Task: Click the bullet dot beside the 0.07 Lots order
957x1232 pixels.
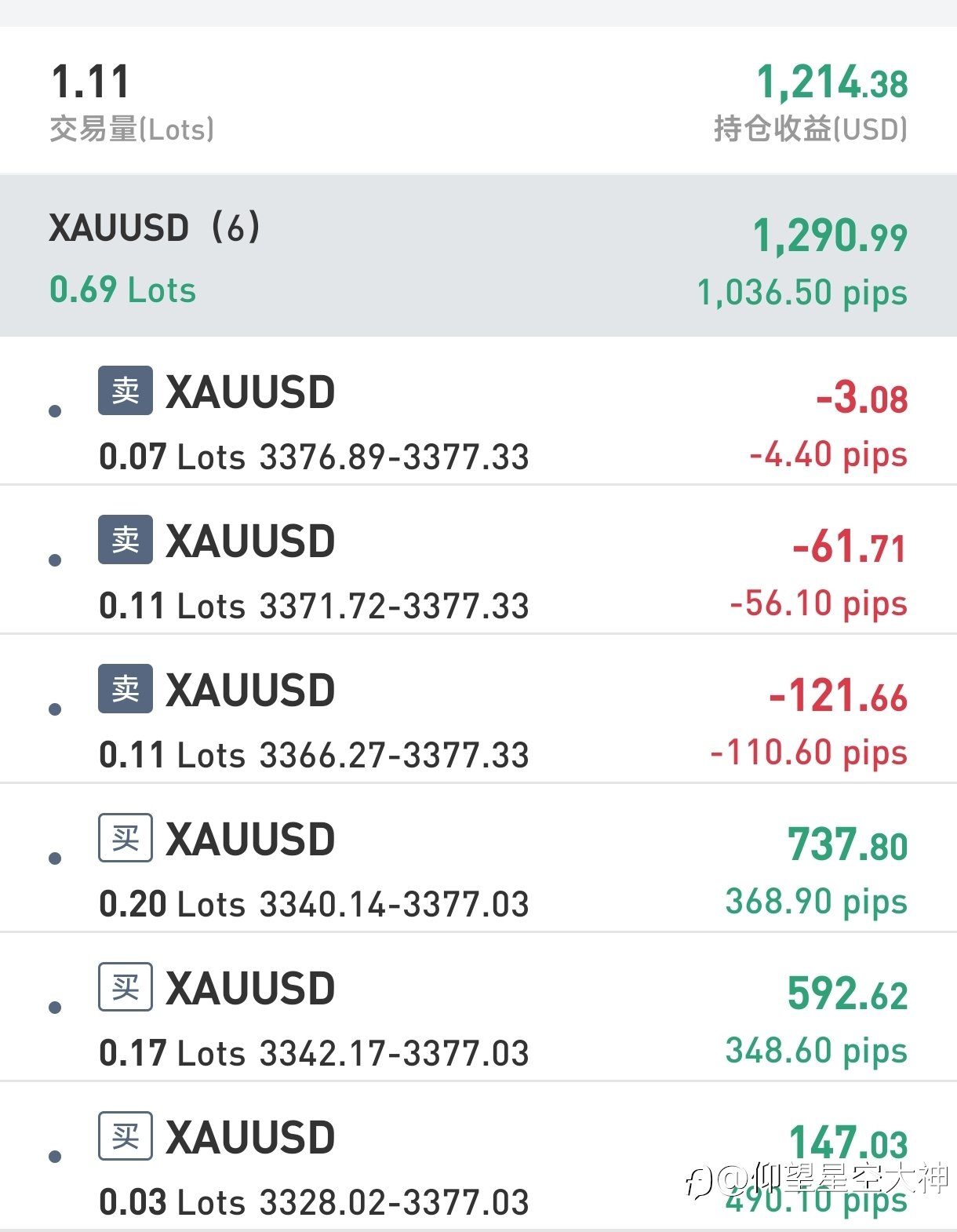Action: (x=55, y=411)
